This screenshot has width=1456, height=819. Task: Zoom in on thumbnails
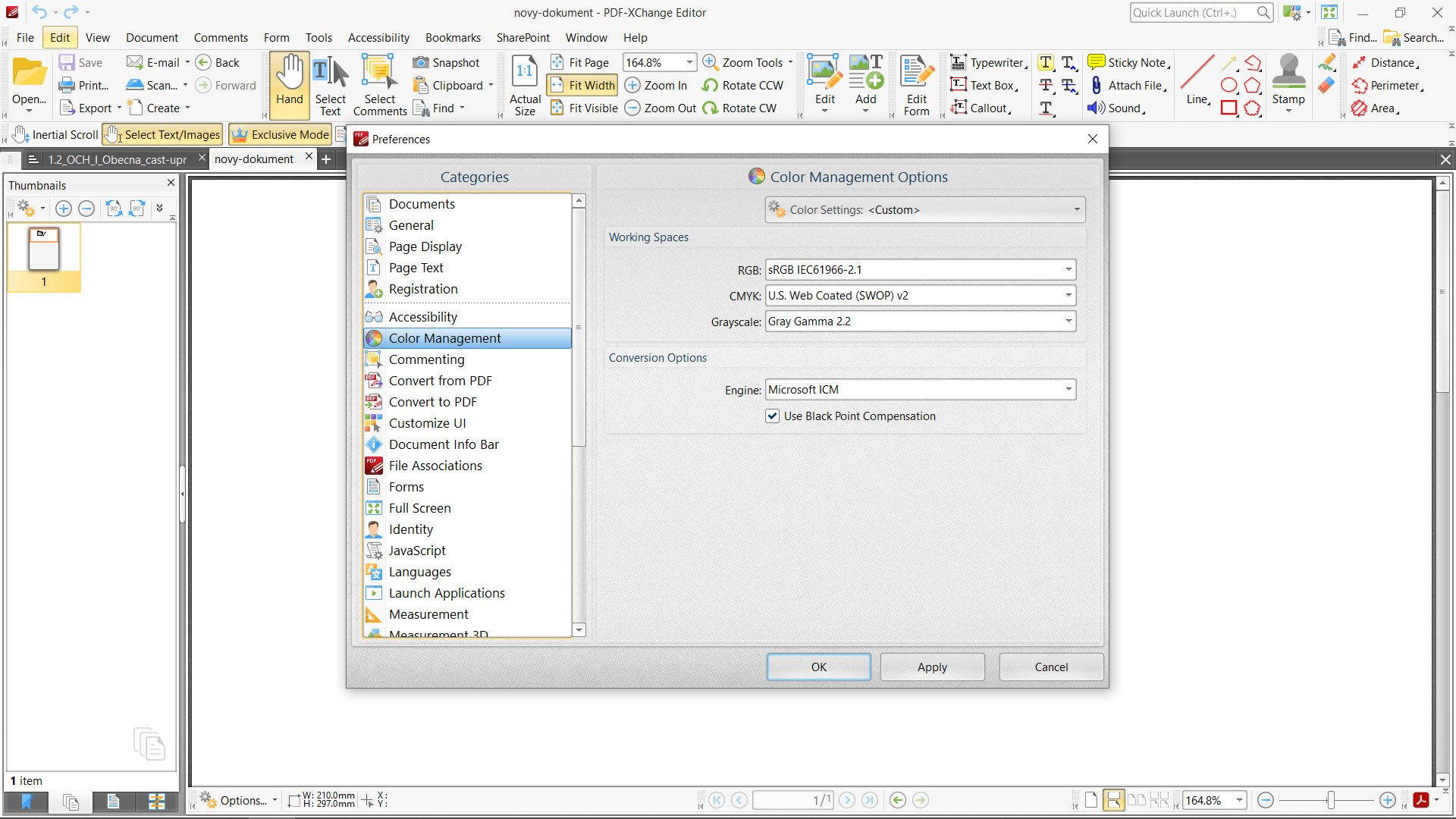(64, 209)
